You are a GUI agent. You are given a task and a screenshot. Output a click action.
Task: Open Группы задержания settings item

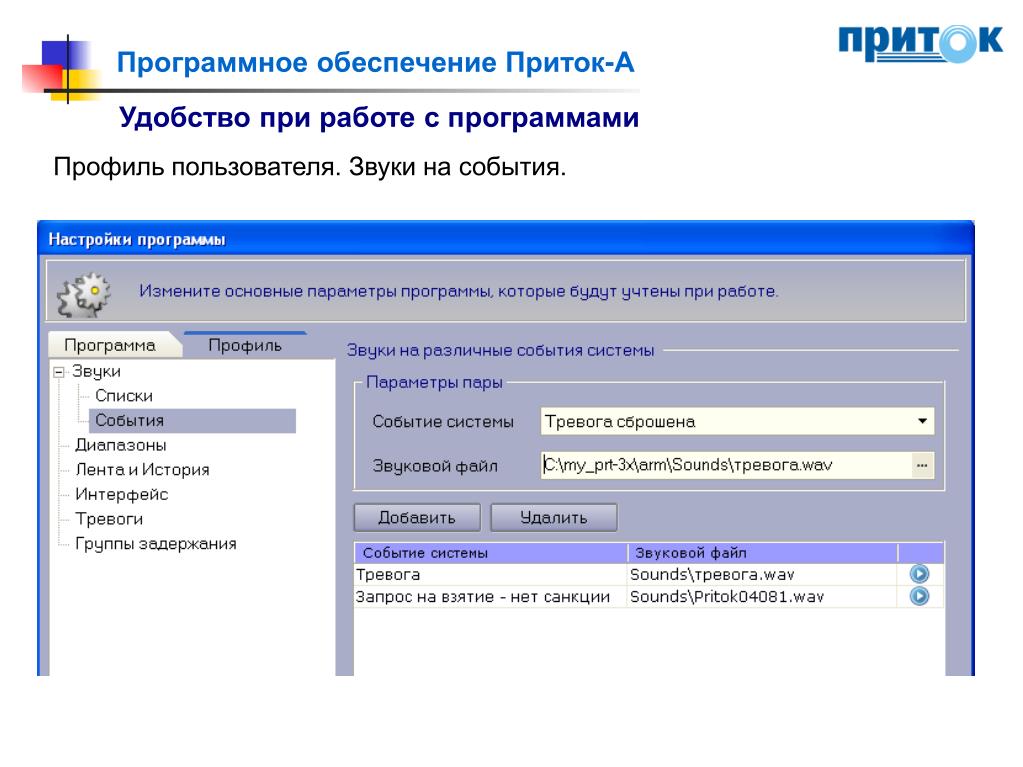155,544
